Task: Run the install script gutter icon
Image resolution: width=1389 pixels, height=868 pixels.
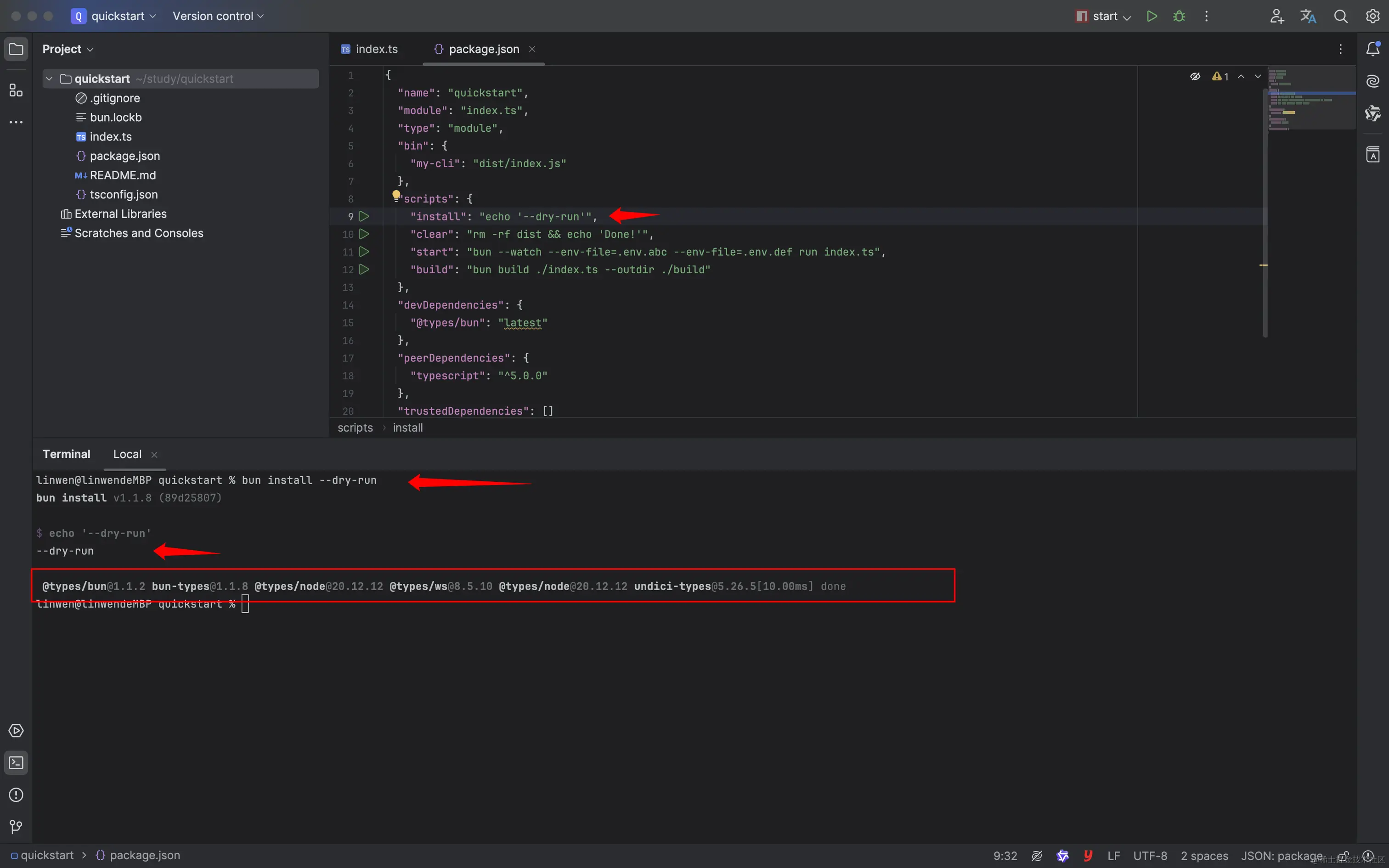Action: pos(364,216)
